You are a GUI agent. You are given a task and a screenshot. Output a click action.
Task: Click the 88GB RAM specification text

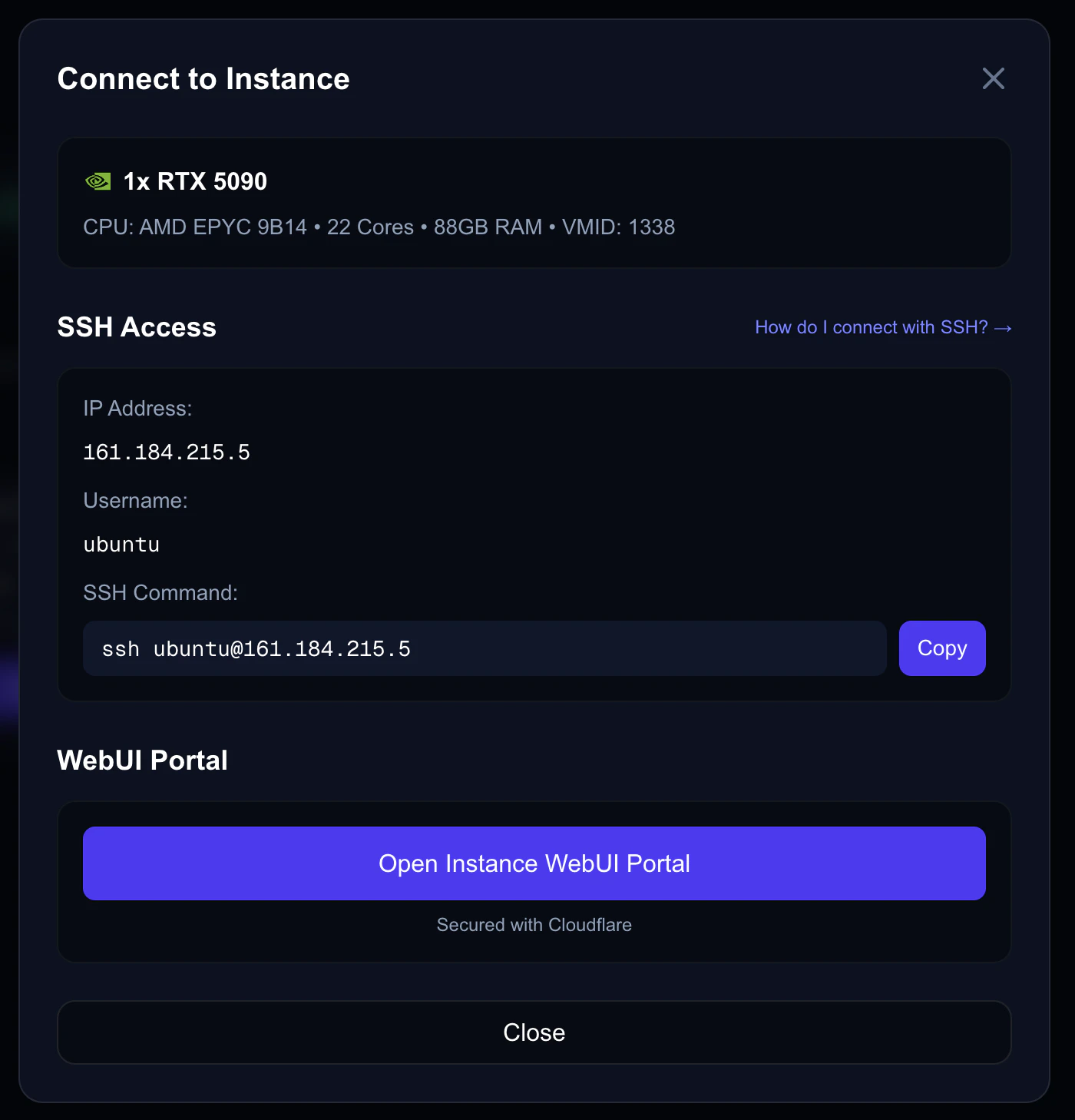pos(488,227)
